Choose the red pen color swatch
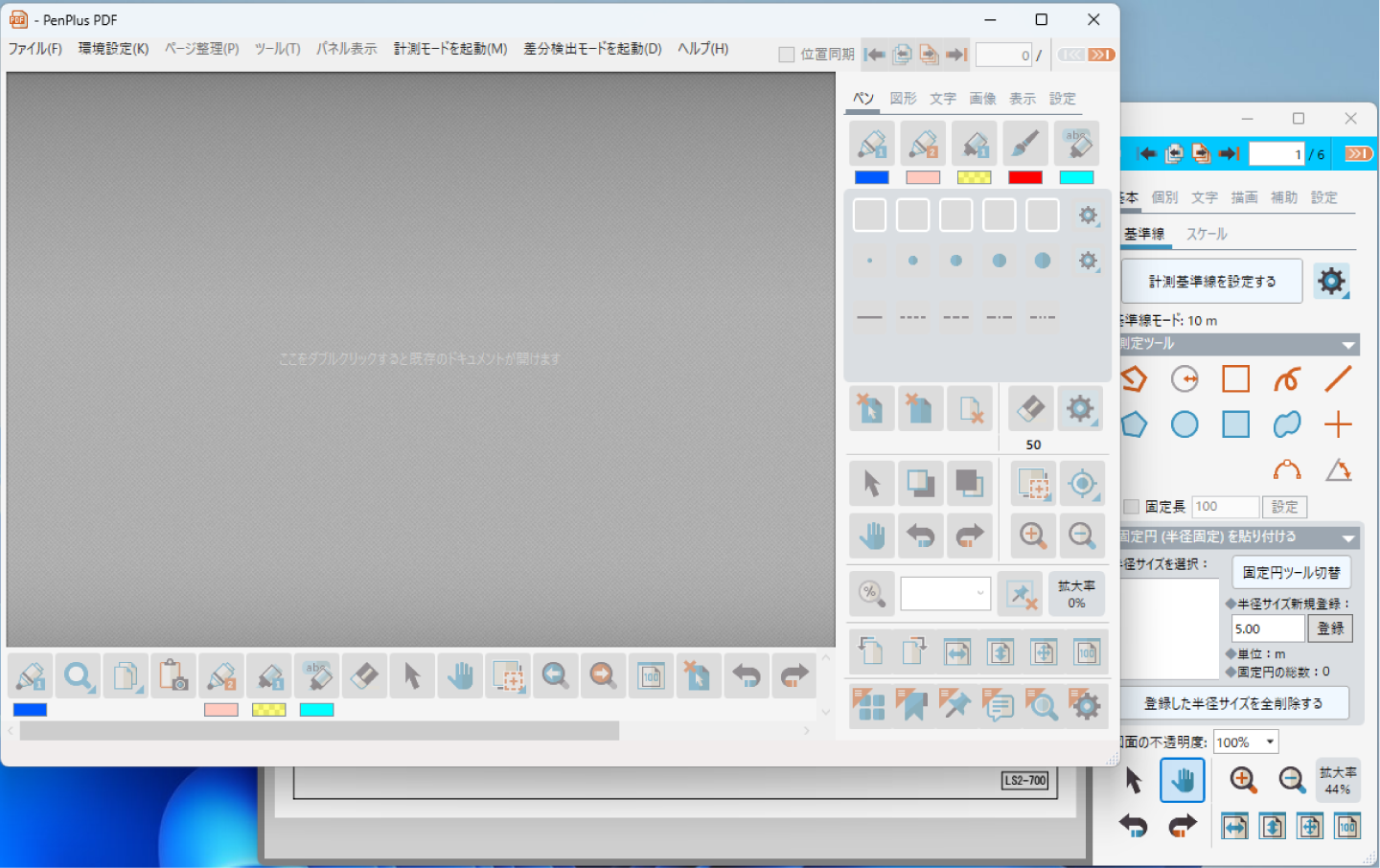 point(1024,177)
